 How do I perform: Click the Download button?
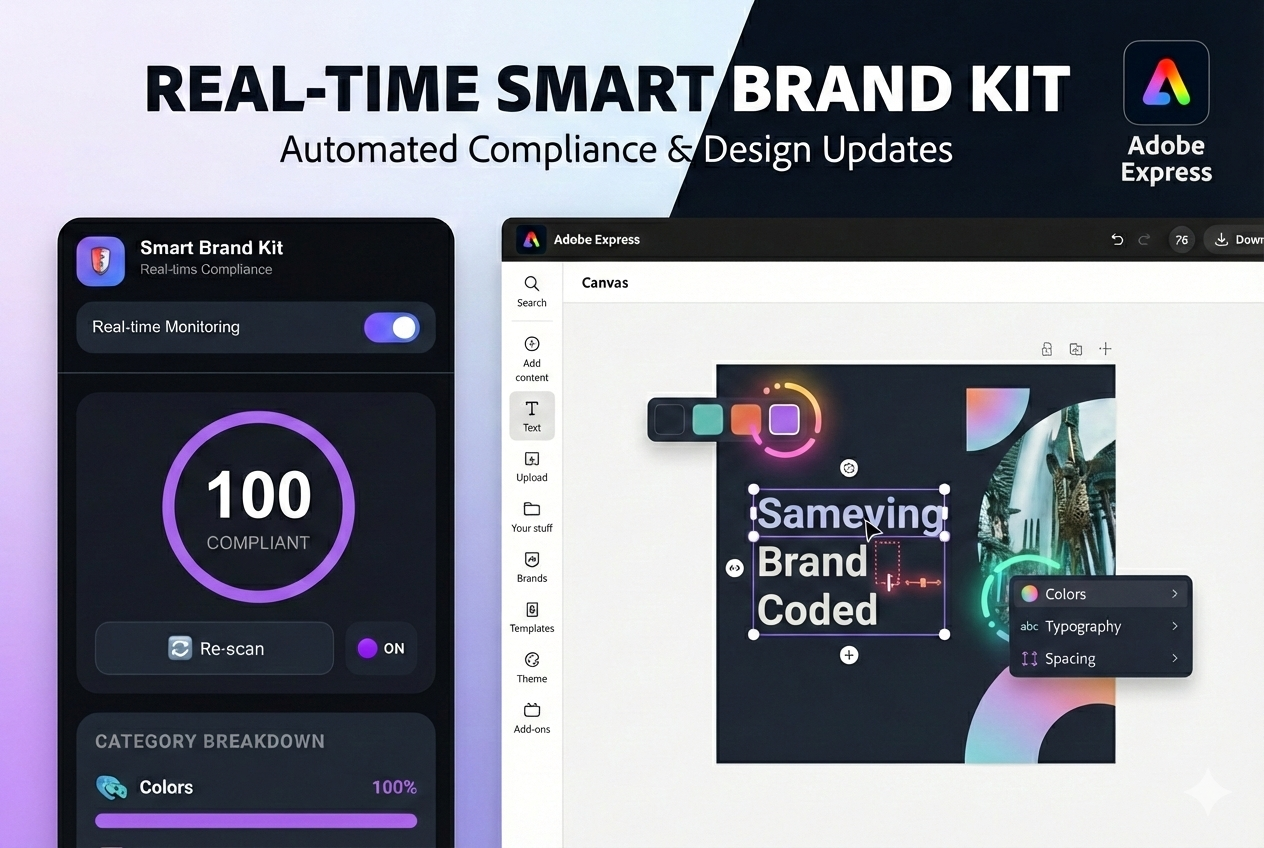point(1234,240)
